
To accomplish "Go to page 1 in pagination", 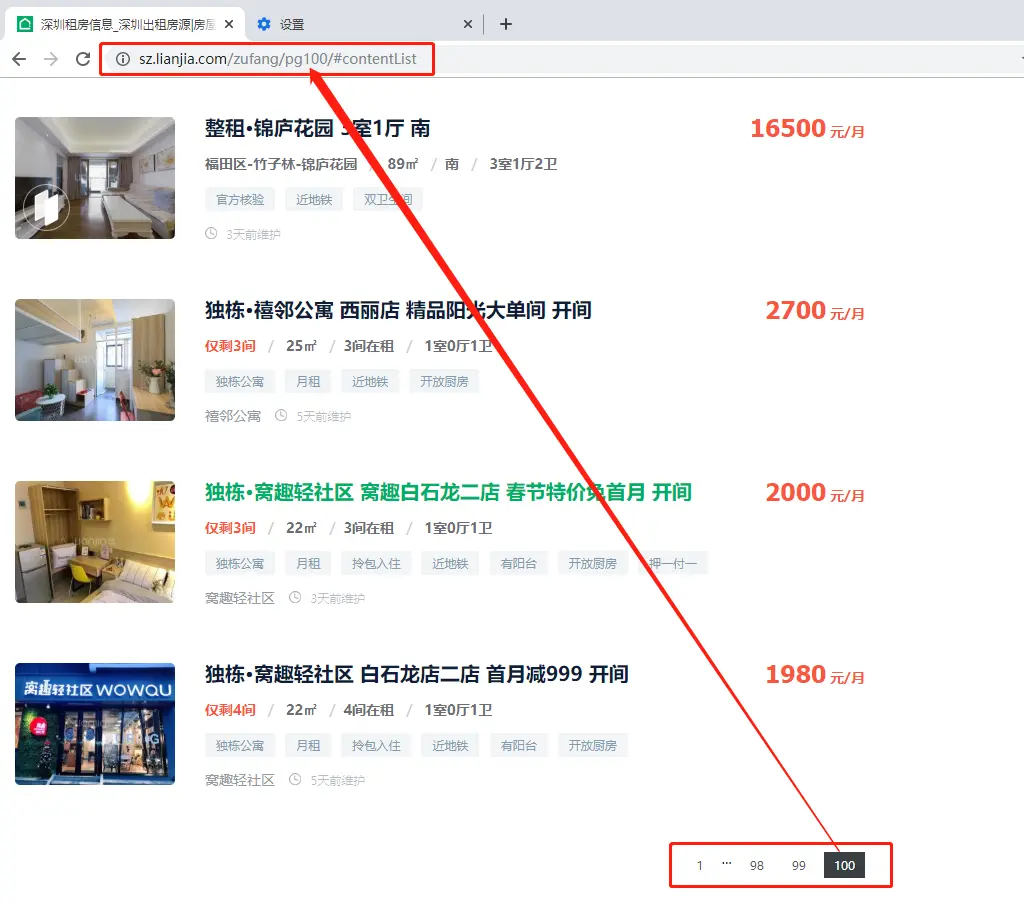I will tap(699, 865).
